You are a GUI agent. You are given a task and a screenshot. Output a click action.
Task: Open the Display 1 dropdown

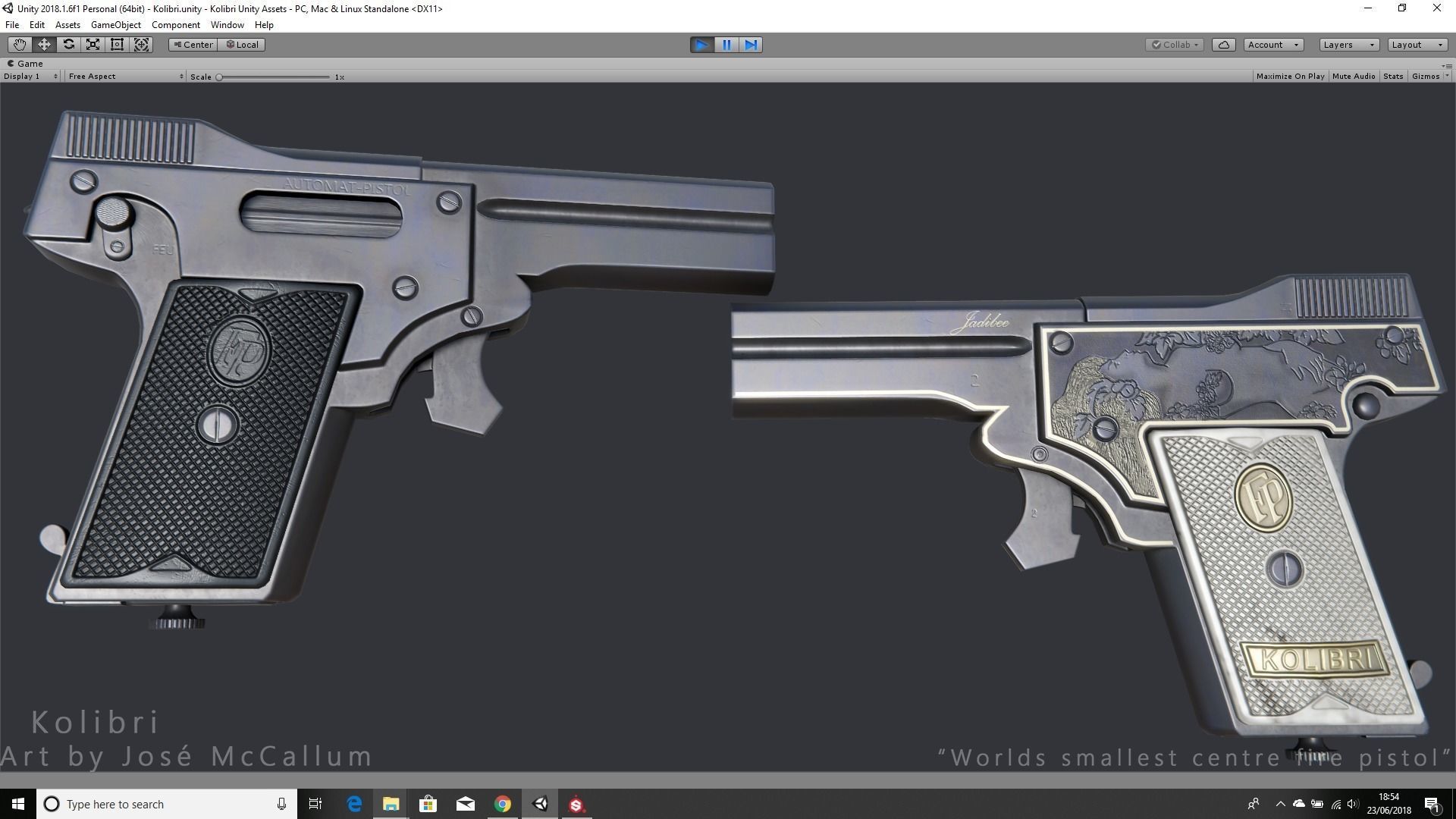(x=30, y=77)
